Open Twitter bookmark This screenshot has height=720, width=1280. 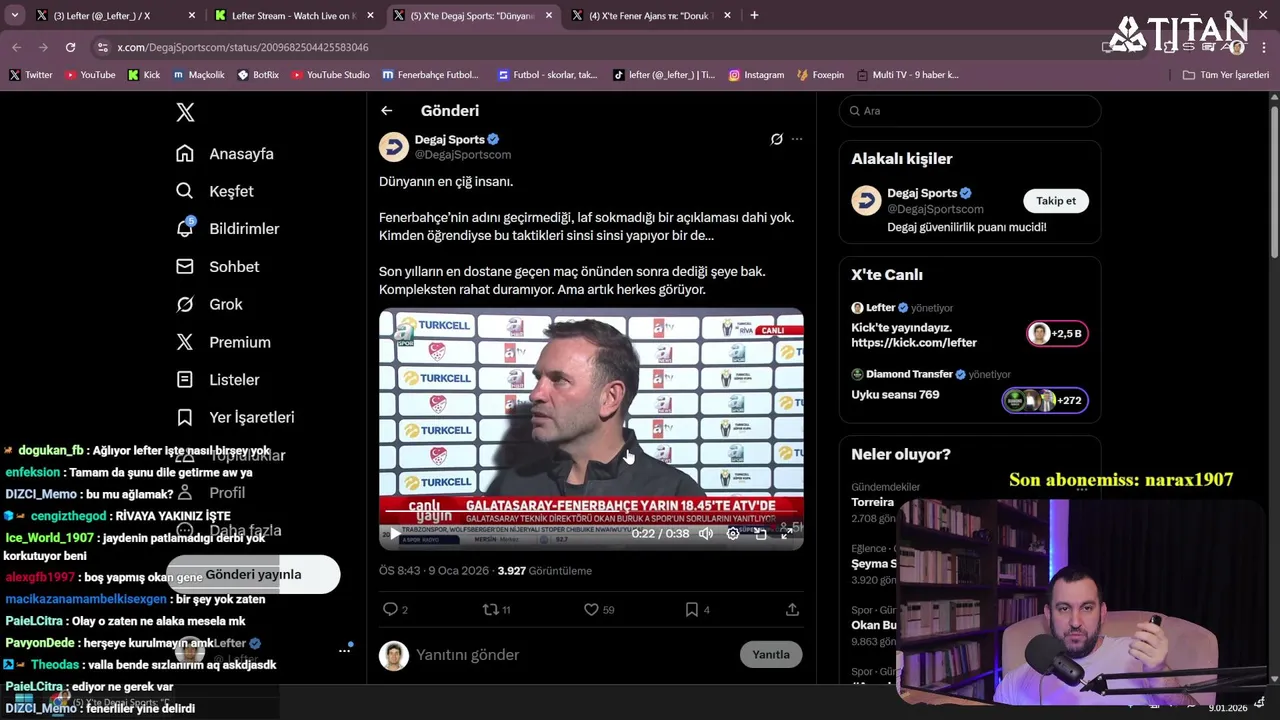(x=31, y=75)
